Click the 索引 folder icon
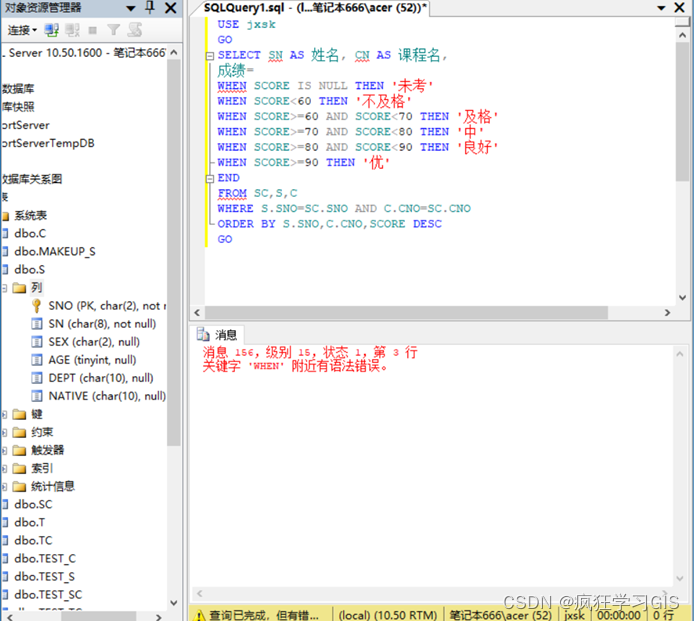 click(x=19, y=469)
